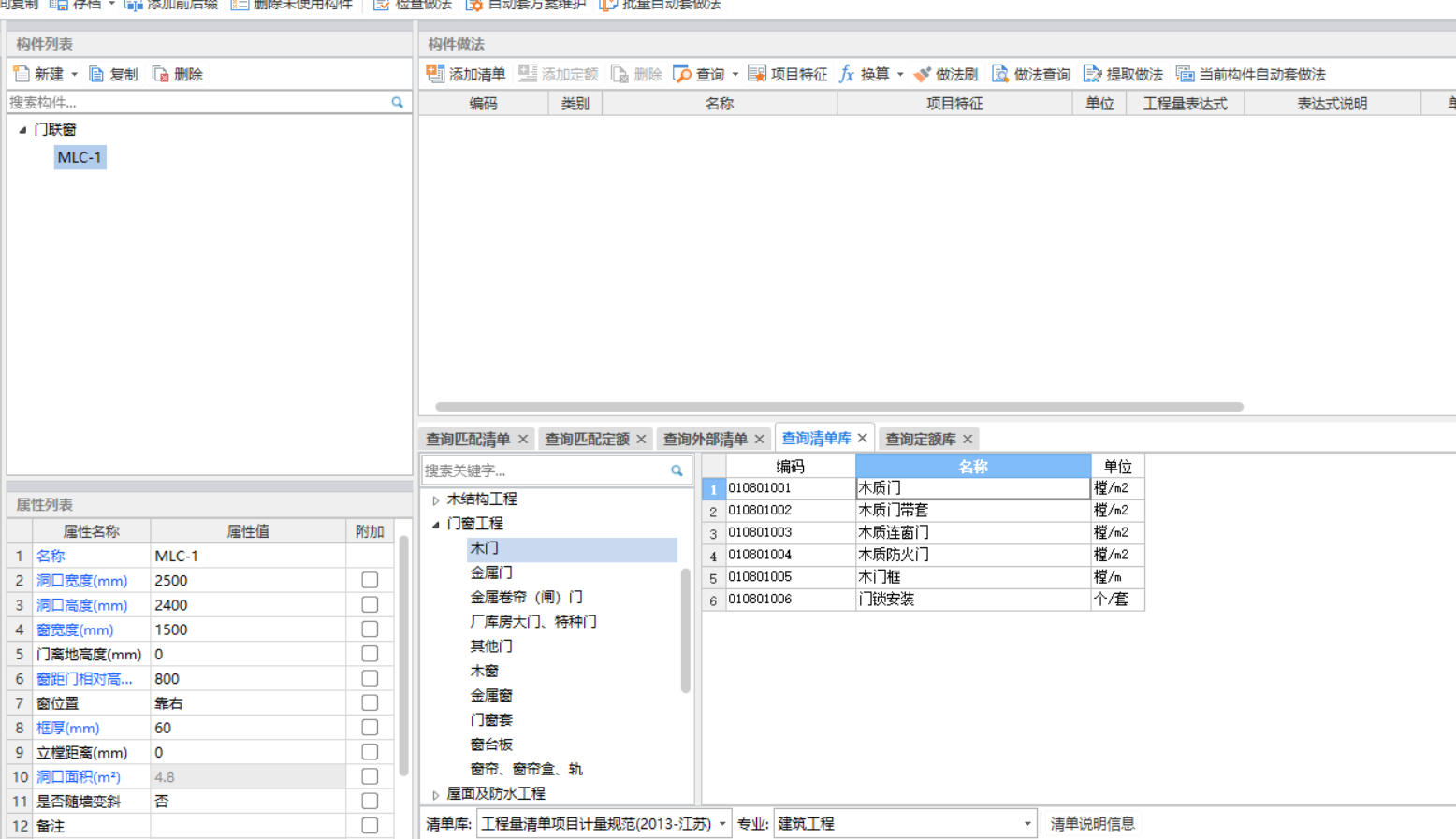Close the 查询匹配清单 tab
The image size is (1456, 839).
tap(523, 439)
